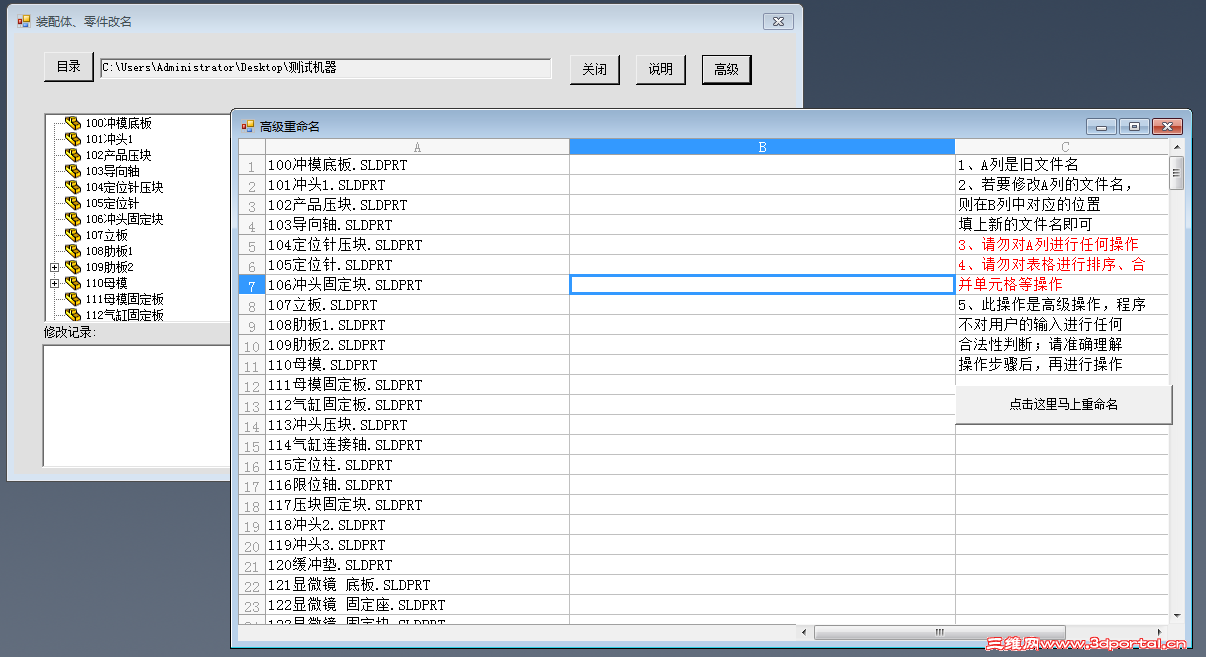Click 点击这里马上重命名 button
The image size is (1206, 657).
[1064, 405]
